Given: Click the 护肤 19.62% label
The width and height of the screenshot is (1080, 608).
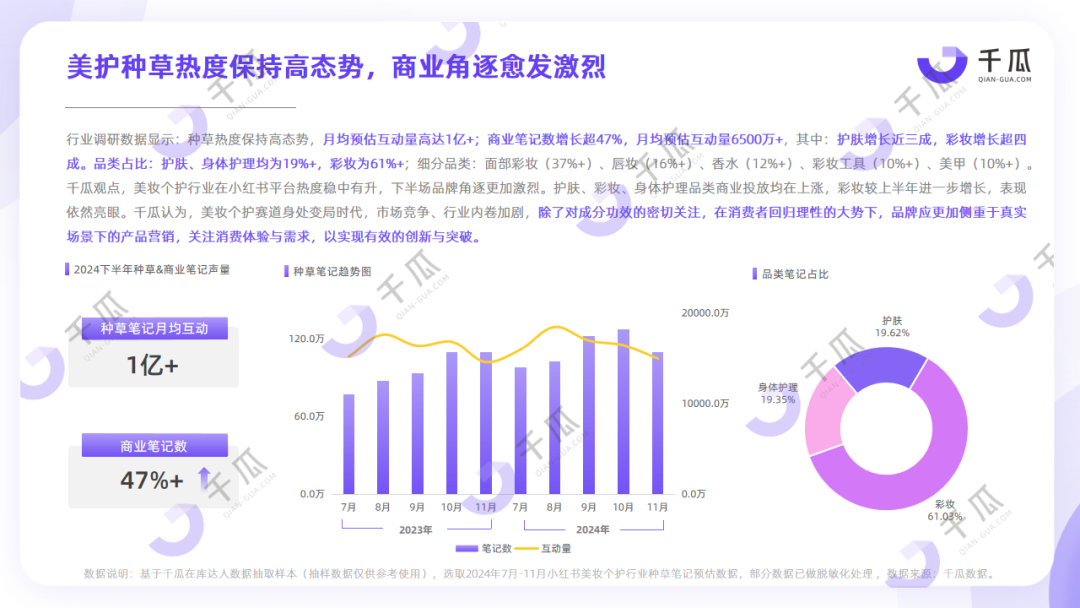Looking at the screenshot, I should (x=892, y=327).
